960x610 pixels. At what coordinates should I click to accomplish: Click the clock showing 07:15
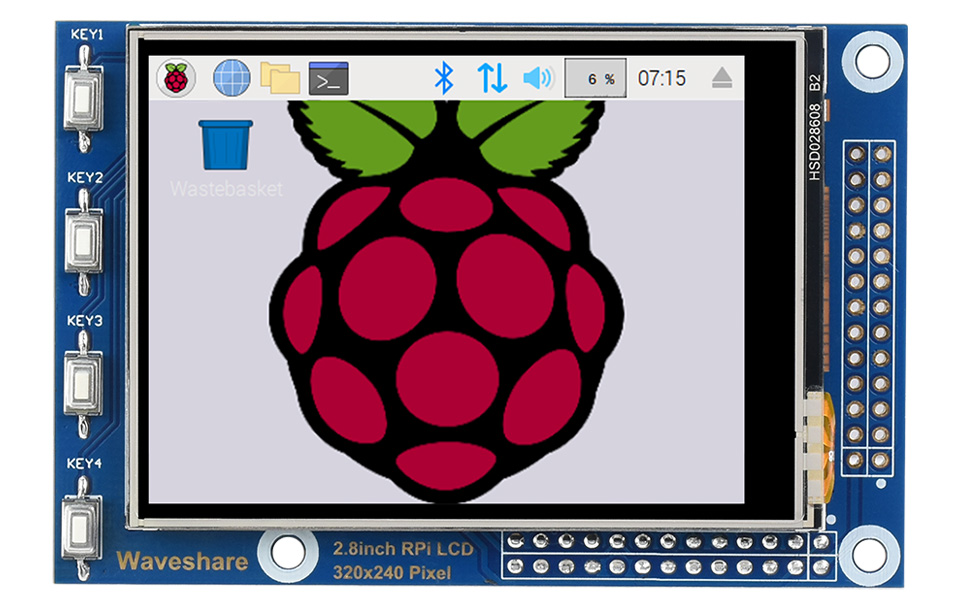(x=662, y=78)
